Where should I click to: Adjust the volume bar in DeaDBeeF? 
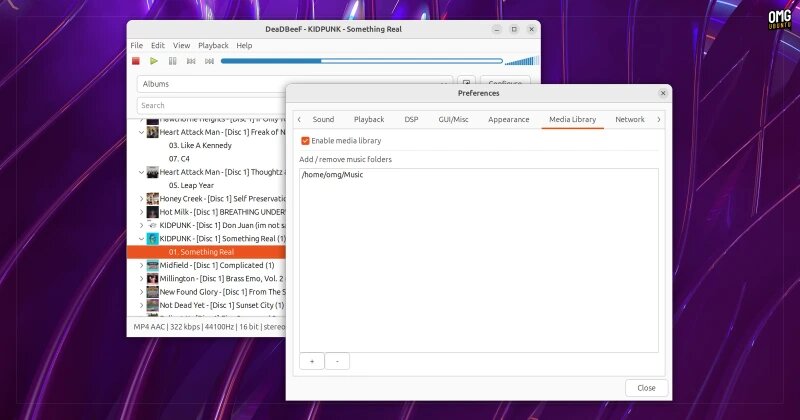point(521,61)
